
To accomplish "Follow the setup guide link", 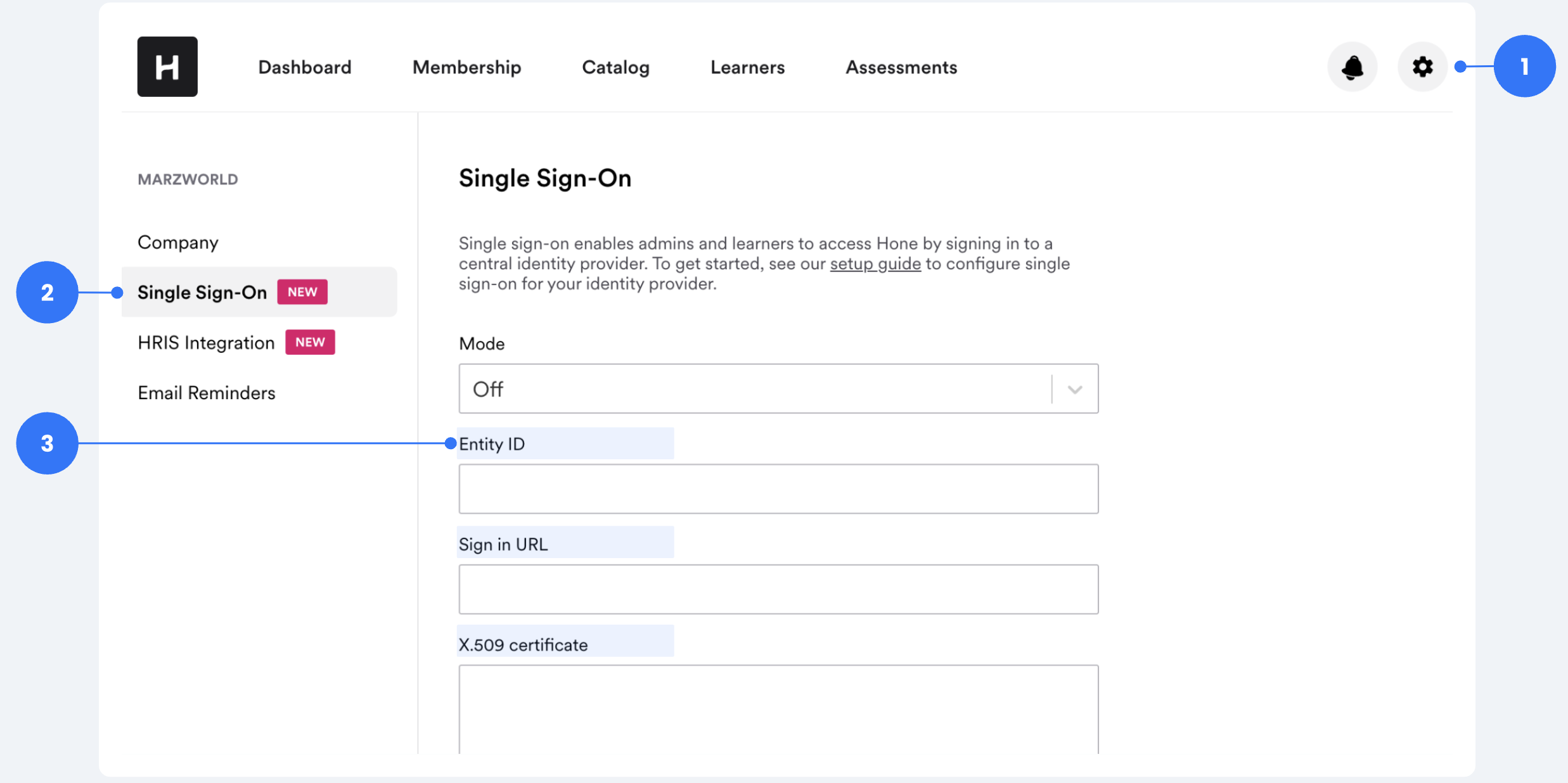I will click(875, 264).
